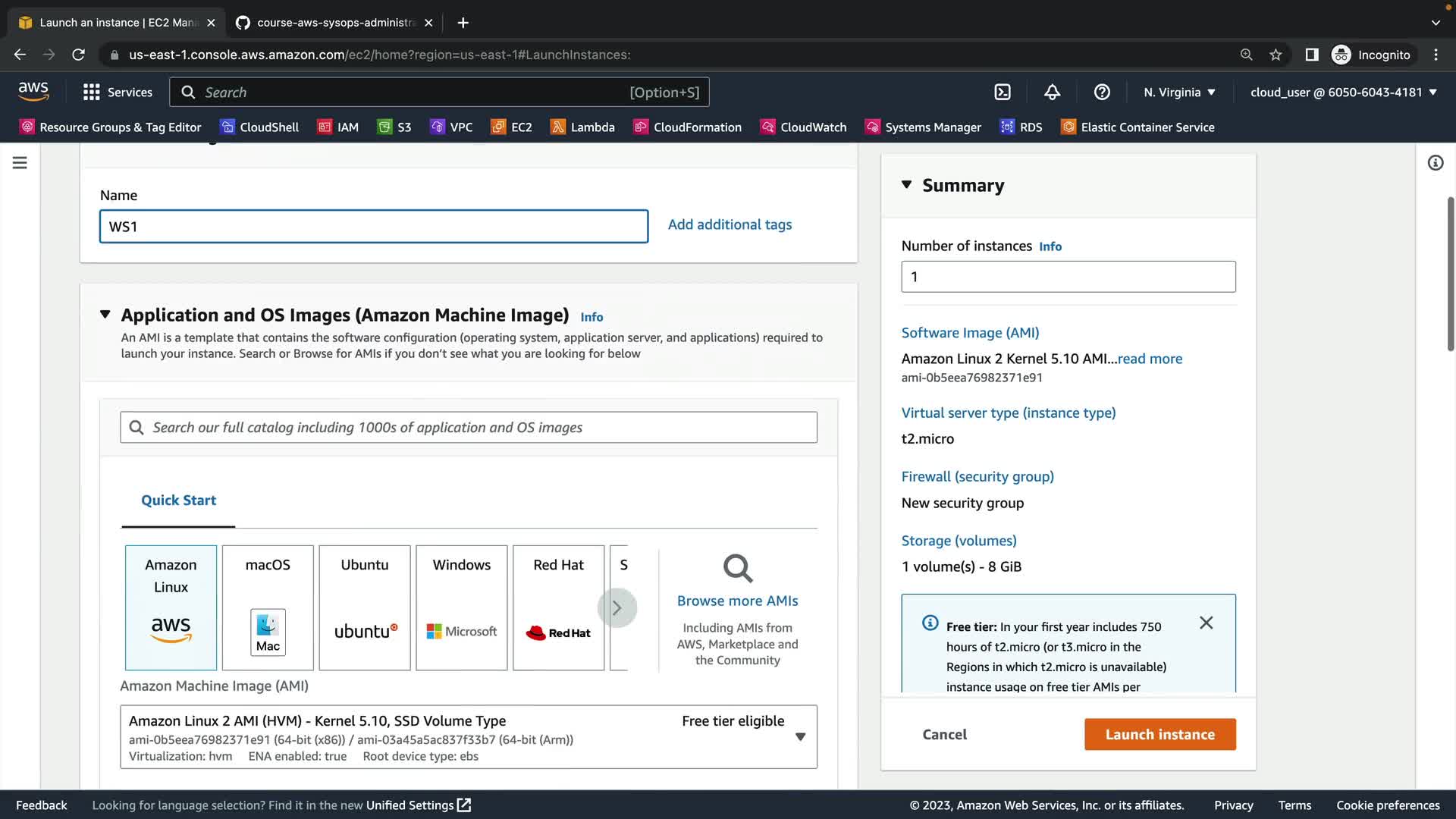1456x819 pixels.
Task: Toggle the left hamburger navigation menu
Action: (20, 163)
